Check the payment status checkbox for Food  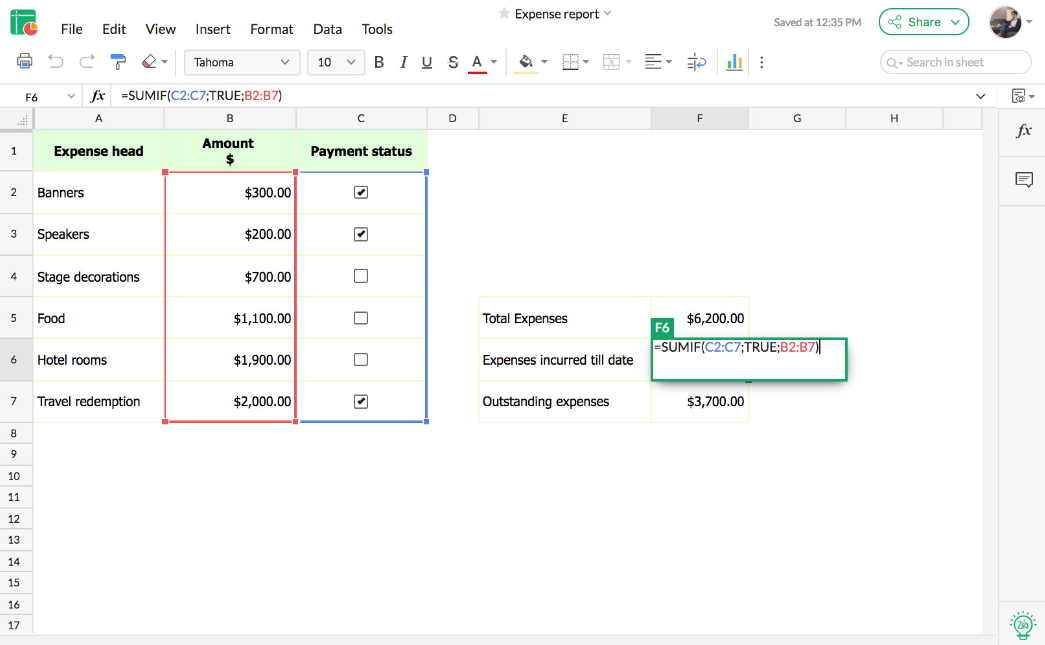tap(360, 317)
